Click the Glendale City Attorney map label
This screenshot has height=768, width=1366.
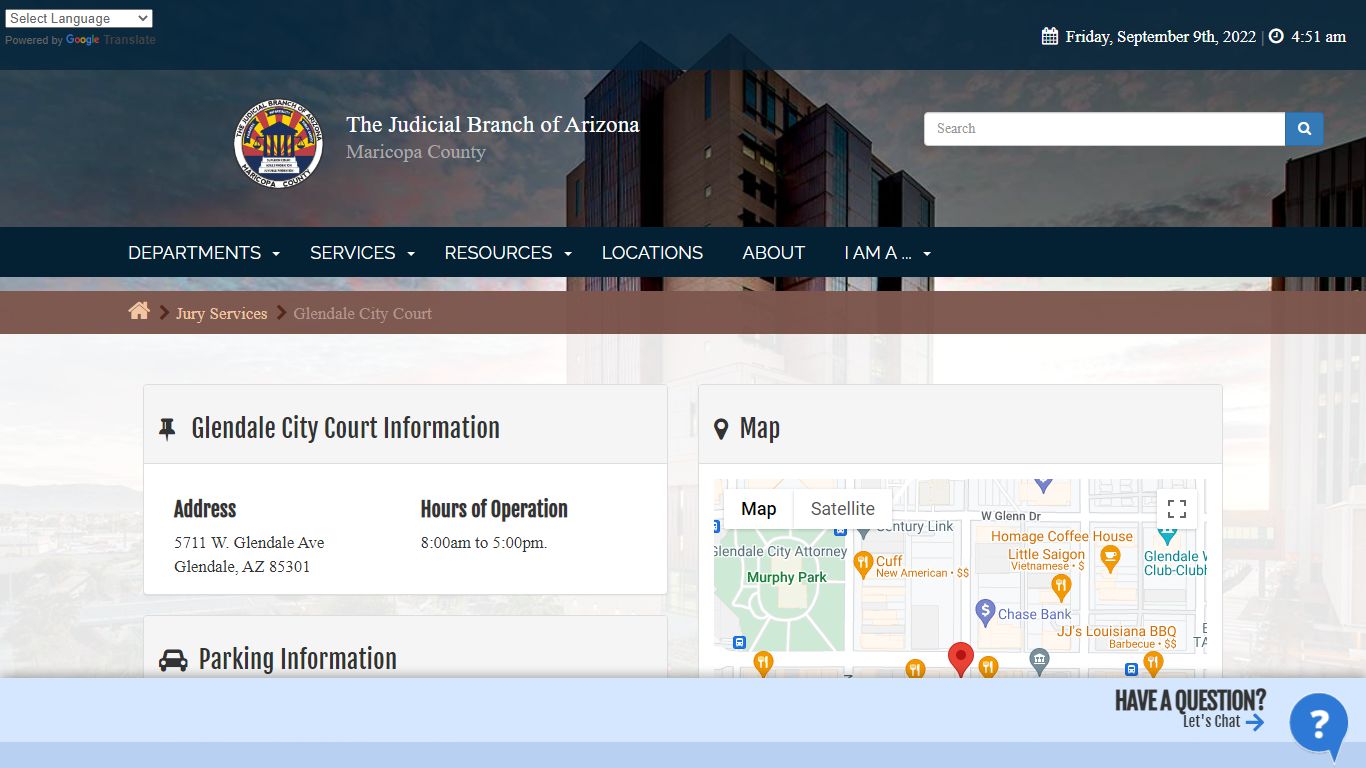(781, 551)
